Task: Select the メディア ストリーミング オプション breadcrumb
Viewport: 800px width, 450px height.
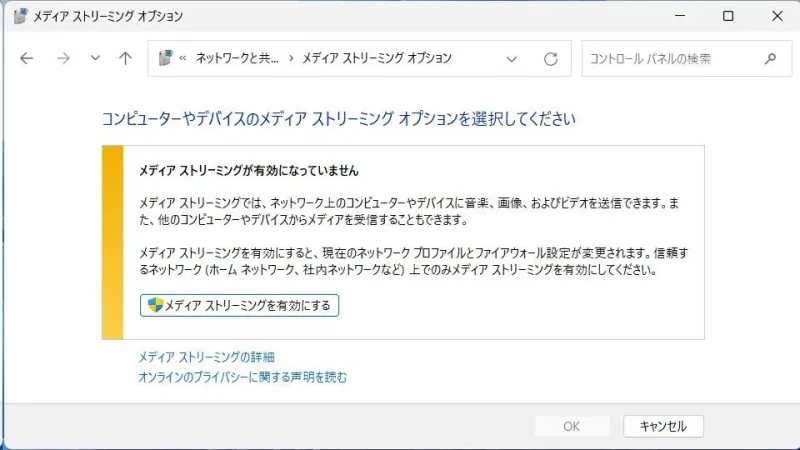Action: [x=376, y=59]
